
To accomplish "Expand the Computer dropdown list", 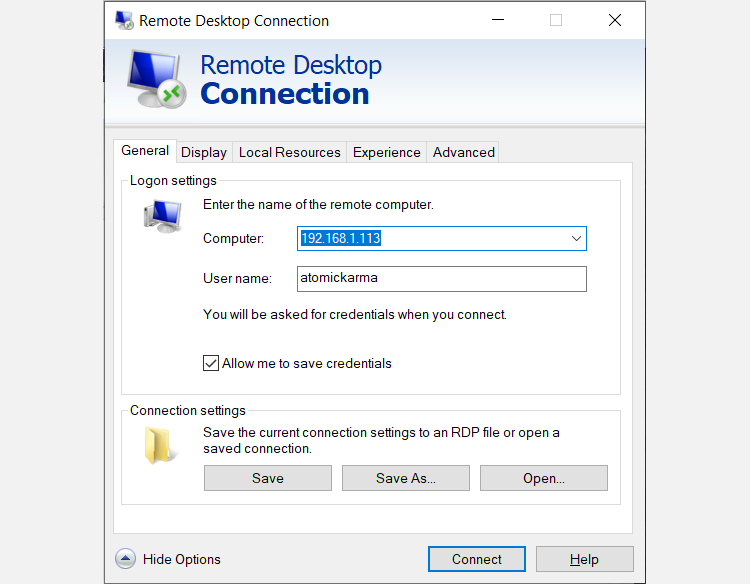I will click(576, 238).
